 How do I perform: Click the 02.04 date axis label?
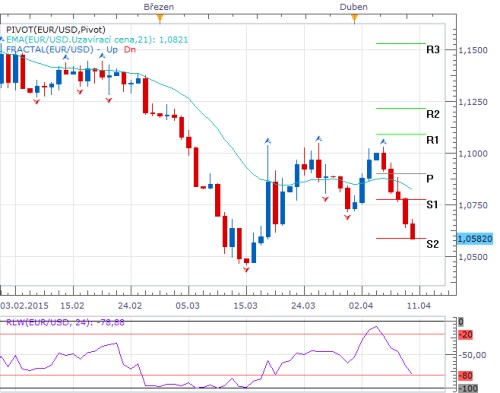point(361,306)
